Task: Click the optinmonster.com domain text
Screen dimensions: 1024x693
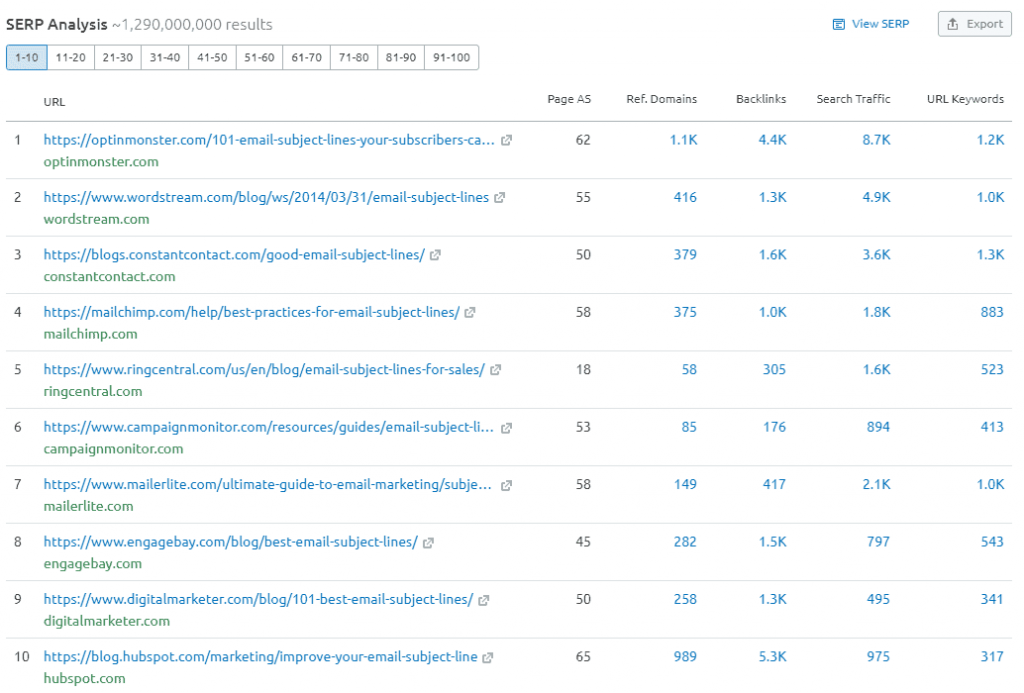Action: [101, 162]
